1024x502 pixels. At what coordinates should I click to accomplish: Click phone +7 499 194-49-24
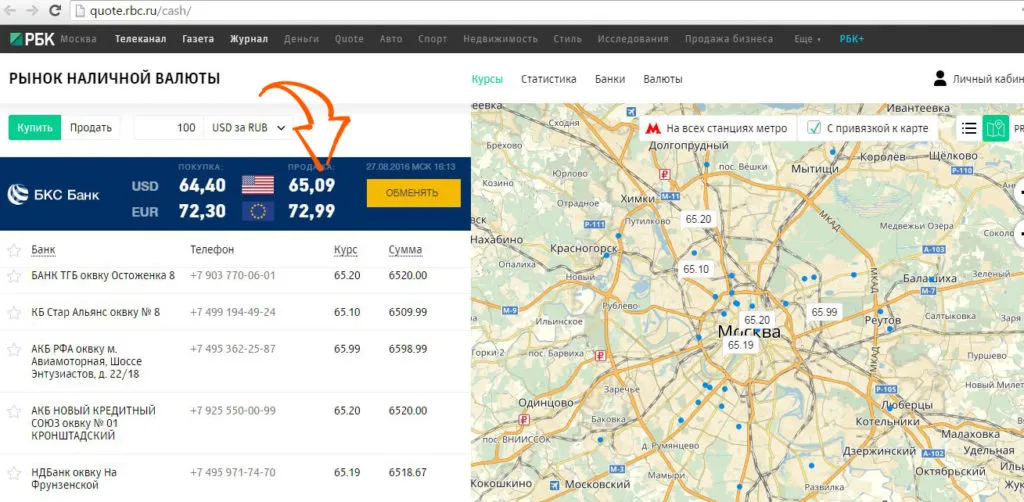click(232, 312)
